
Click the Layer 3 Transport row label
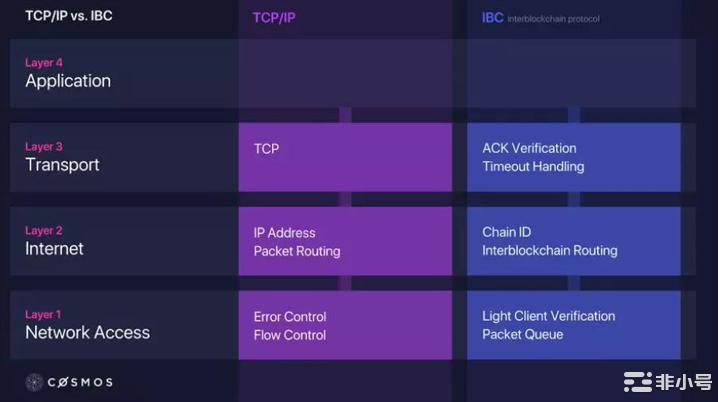tap(62, 157)
